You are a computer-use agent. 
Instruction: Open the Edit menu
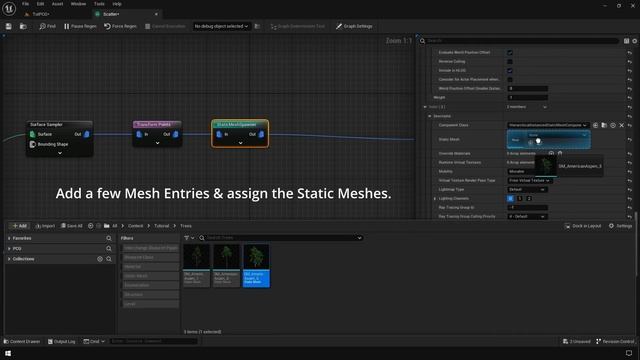click(x=40, y=4)
